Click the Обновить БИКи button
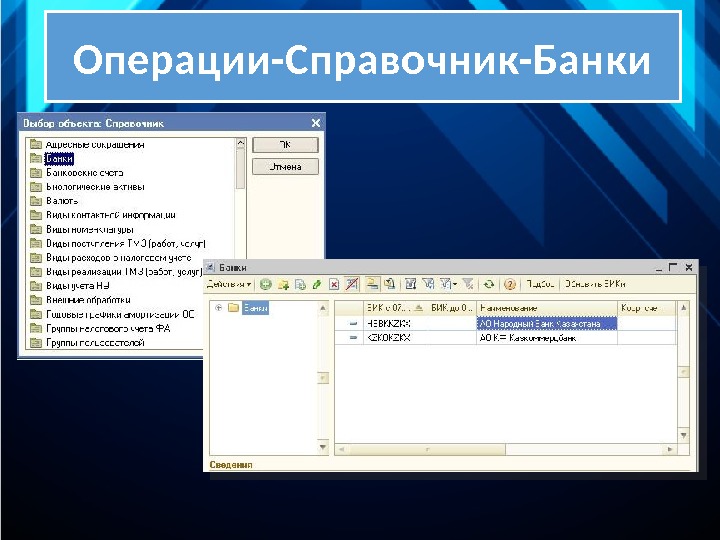 (595, 284)
